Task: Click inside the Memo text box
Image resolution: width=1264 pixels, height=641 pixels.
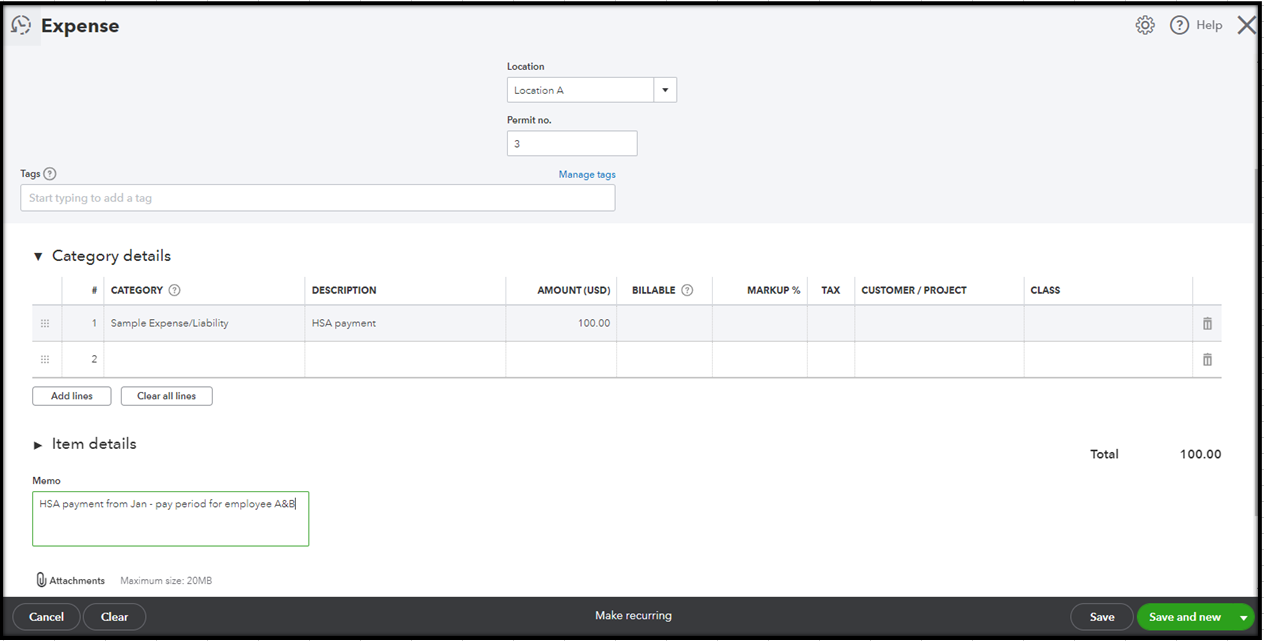Action: 170,518
